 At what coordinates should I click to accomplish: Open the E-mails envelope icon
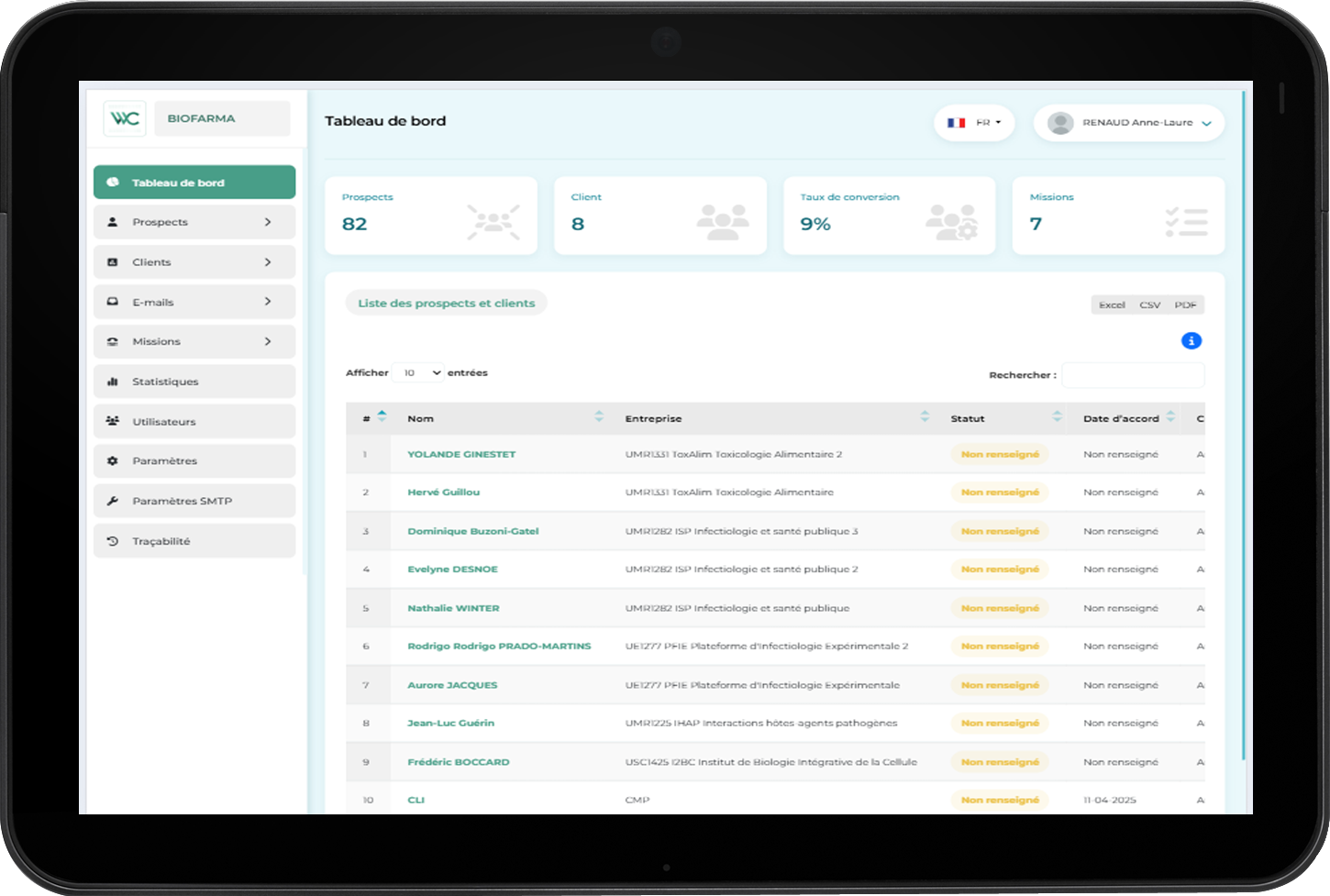112,301
